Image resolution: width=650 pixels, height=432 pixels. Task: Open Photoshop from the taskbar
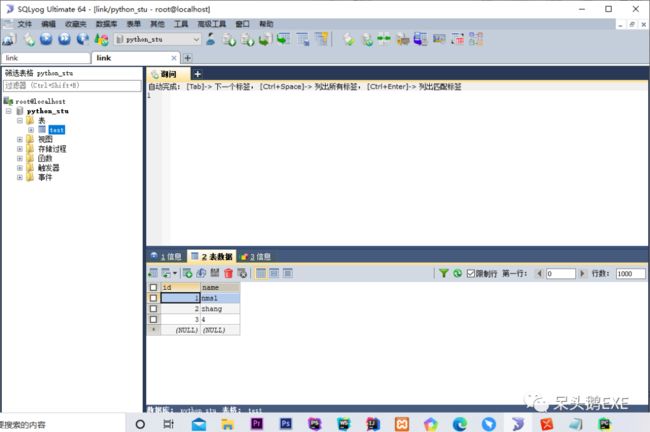coord(286,424)
